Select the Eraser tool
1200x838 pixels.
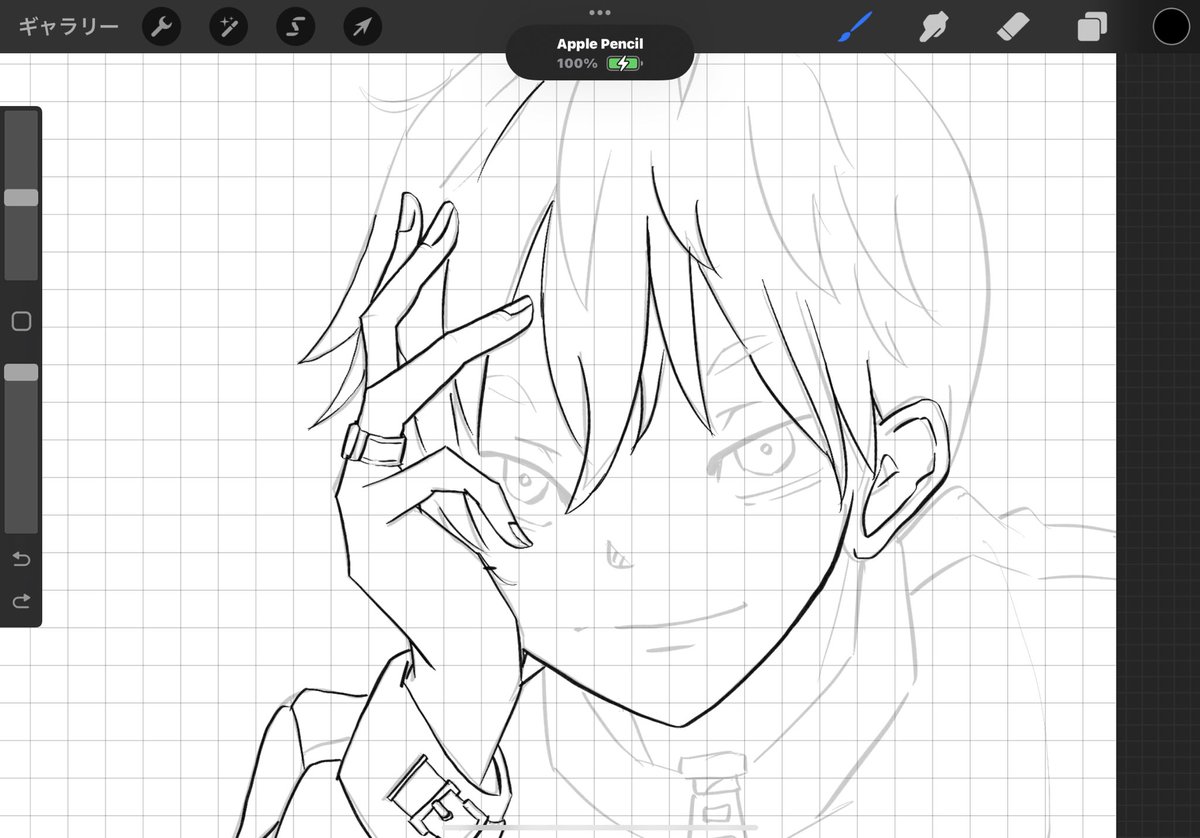pos(1013,27)
